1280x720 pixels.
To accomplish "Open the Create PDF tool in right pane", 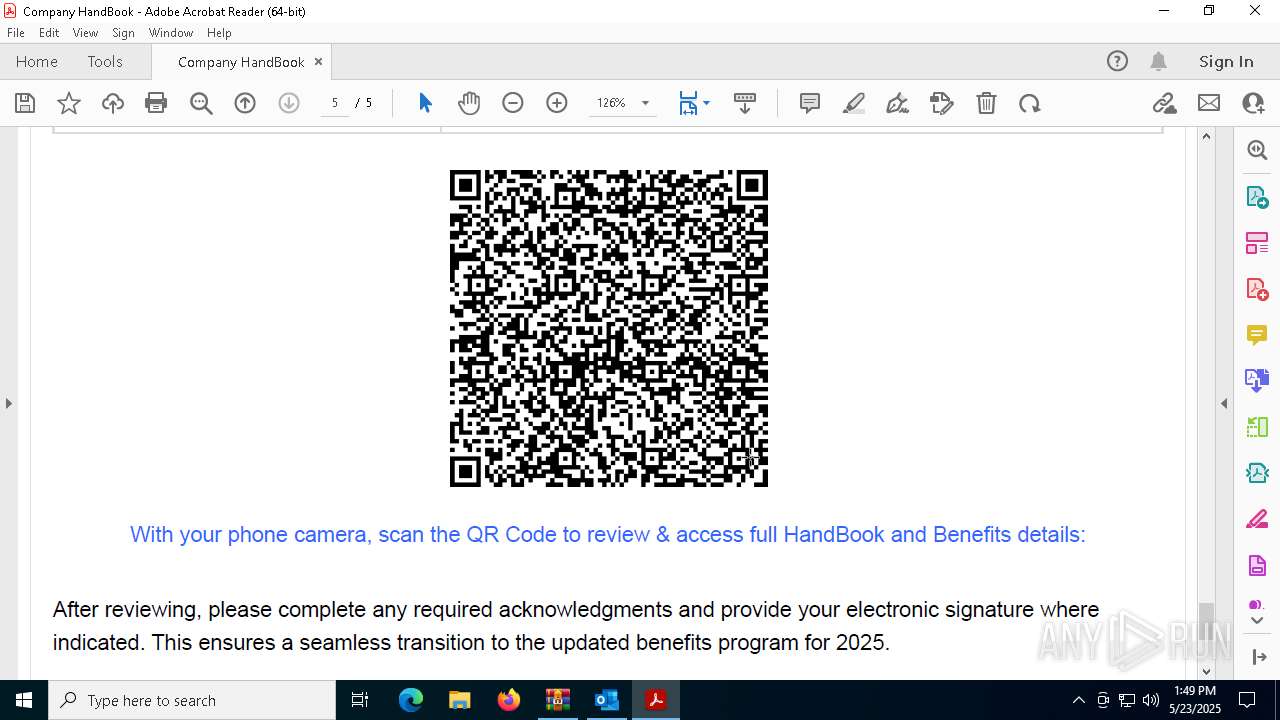I will coord(1257,288).
